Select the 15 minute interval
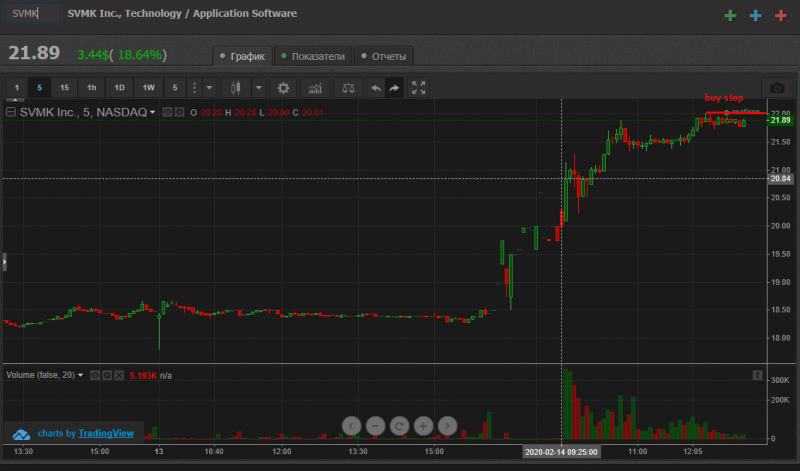 [64, 88]
